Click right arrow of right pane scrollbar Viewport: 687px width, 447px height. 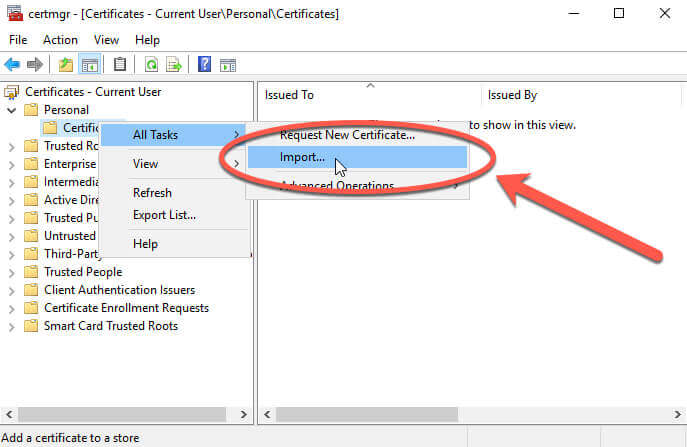(x=677, y=414)
